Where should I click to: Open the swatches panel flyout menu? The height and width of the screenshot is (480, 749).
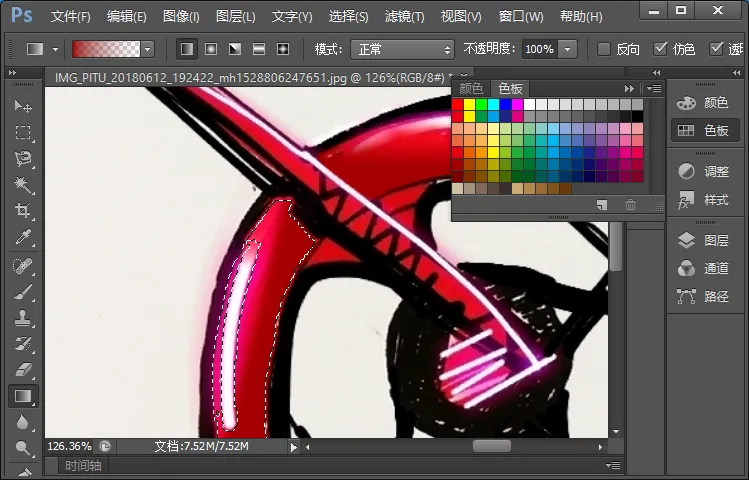pyautogui.click(x=654, y=88)
